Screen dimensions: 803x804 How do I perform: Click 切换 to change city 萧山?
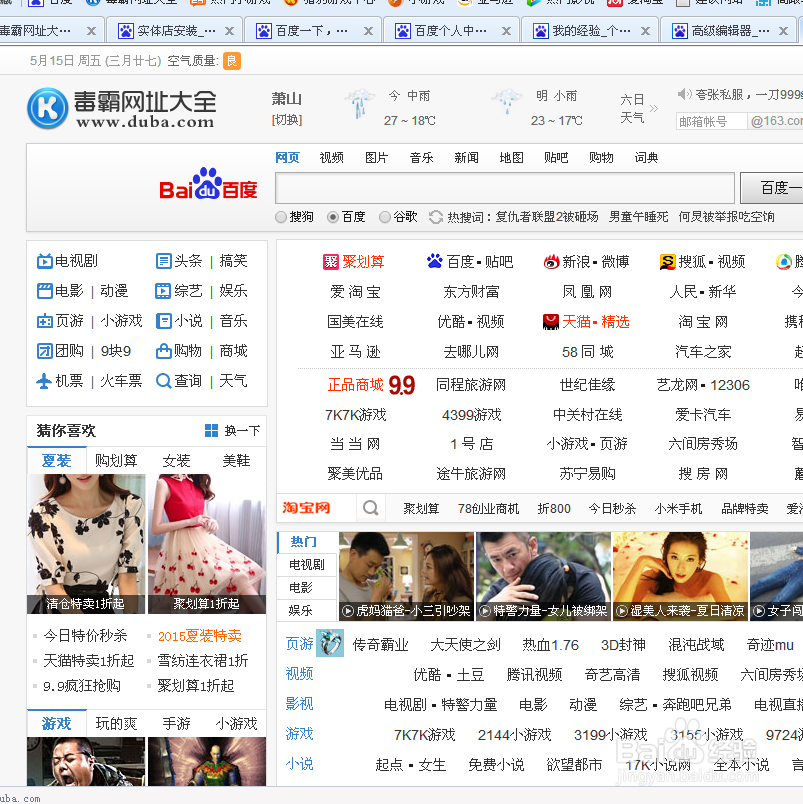point(287,120)
